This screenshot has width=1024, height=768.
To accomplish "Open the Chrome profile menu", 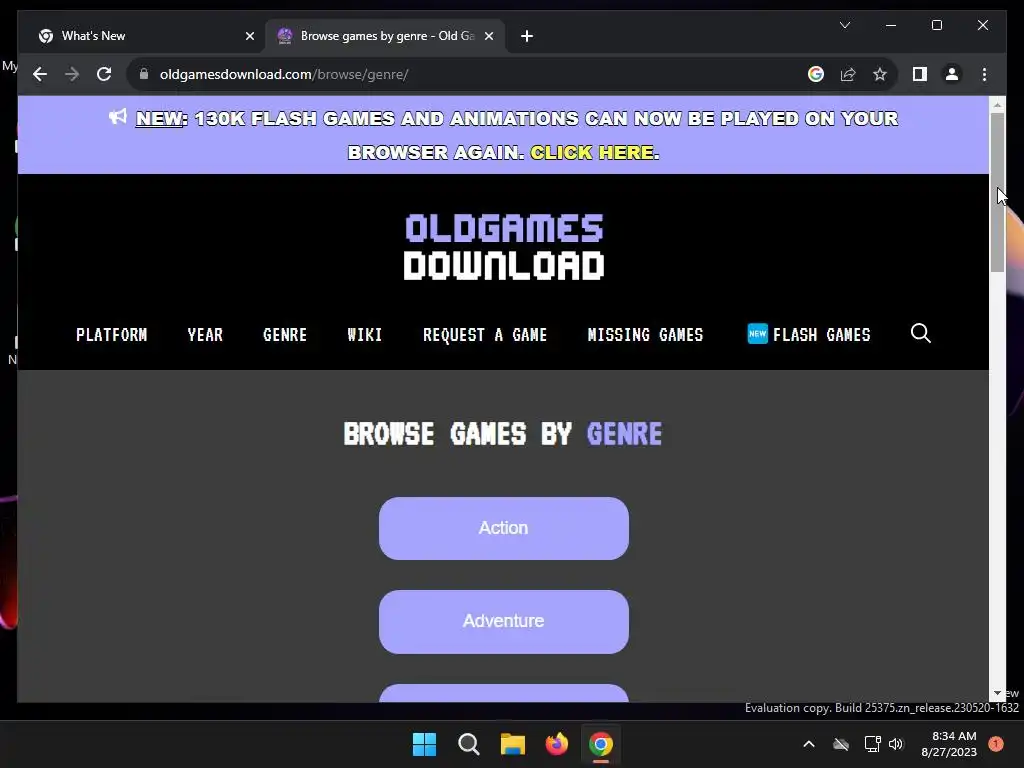I will 952,74.
